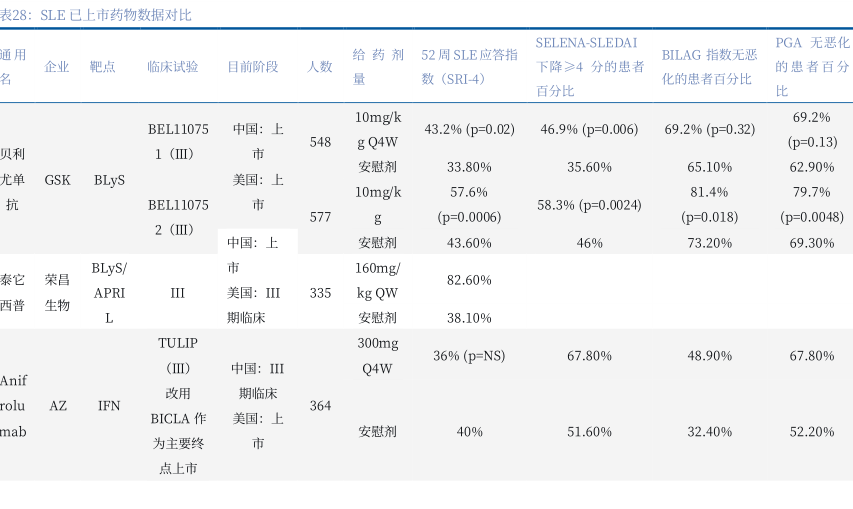
Task: Click the "Anifrolumab" drug name cell
Action: tap(14, 406)
